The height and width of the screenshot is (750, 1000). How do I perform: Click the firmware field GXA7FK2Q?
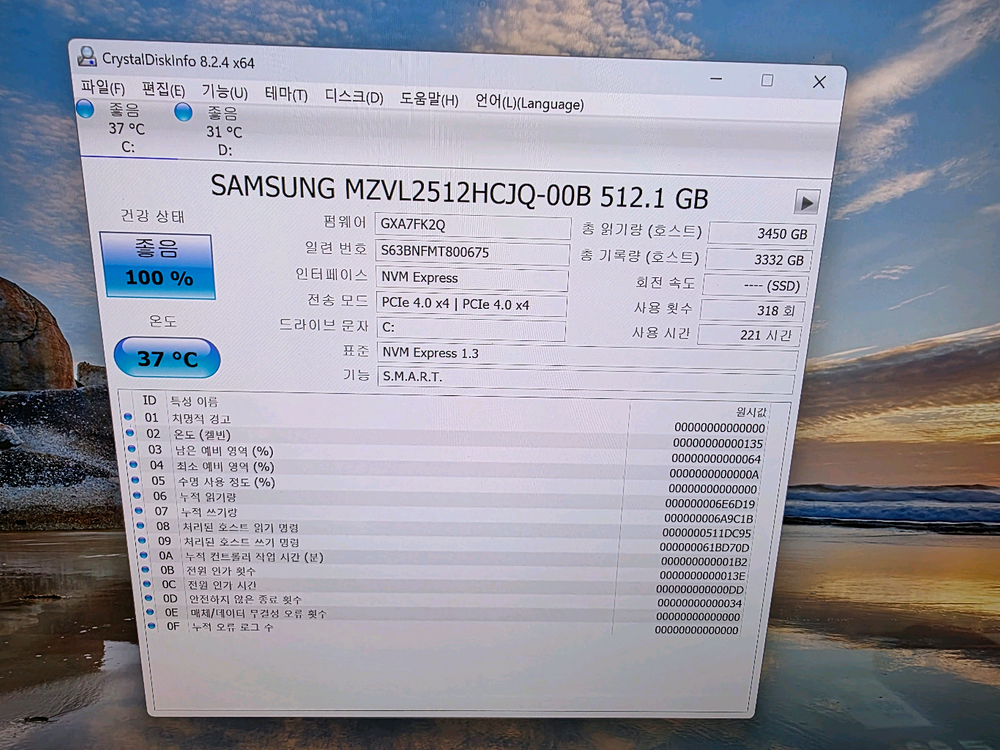(473, 226)
